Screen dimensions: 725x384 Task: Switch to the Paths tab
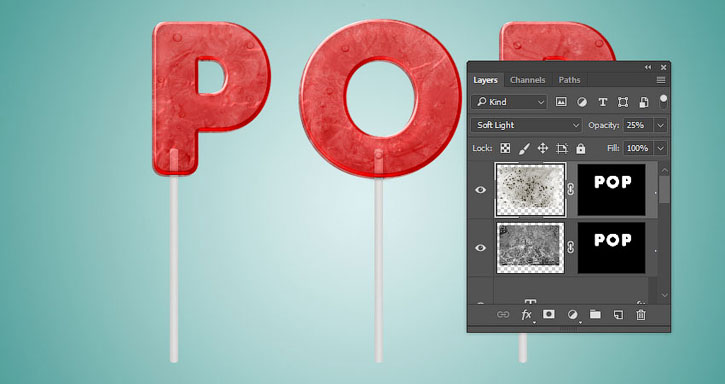(x=569, y=80)
